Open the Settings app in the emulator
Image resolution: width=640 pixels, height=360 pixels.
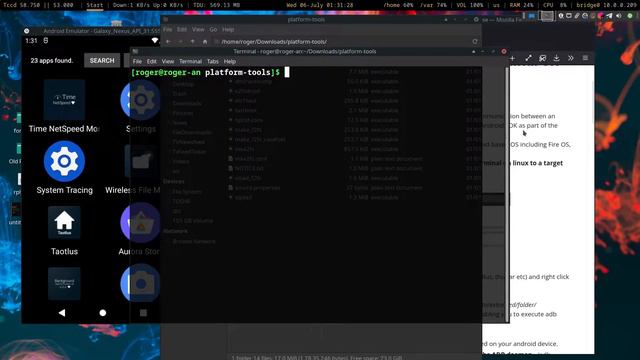(141, 107)
